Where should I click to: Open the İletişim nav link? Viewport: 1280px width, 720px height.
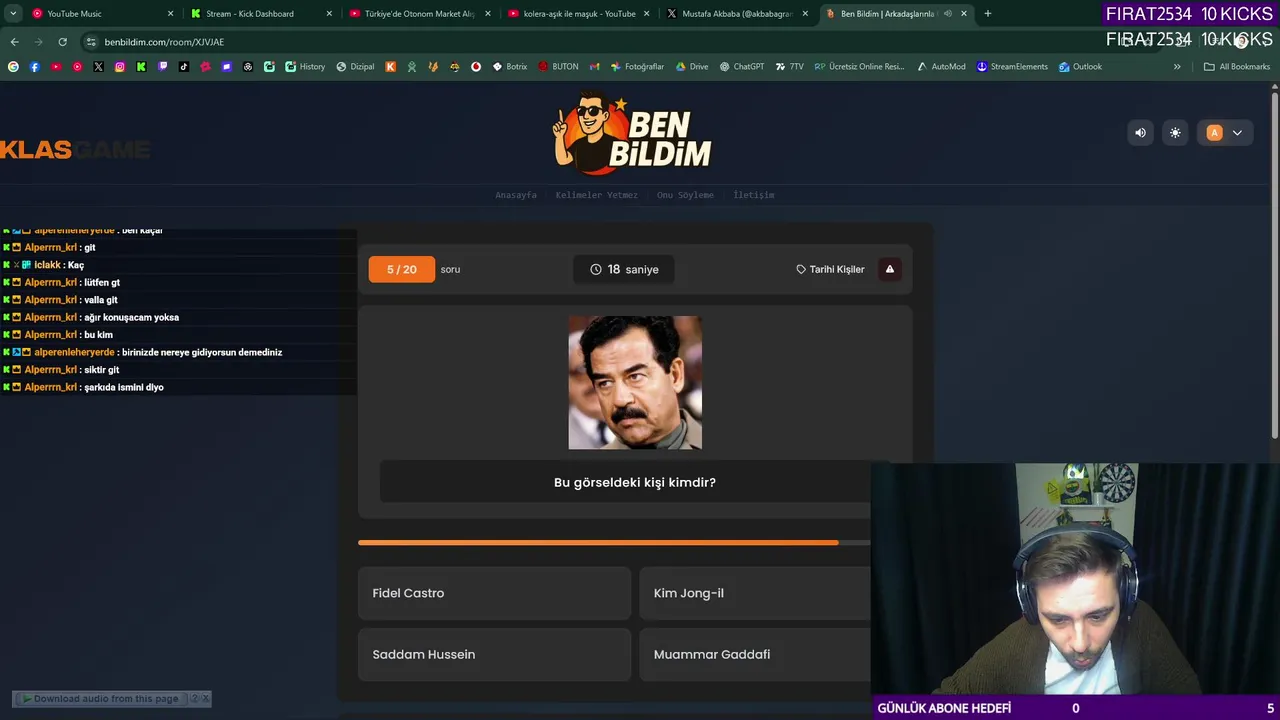pos(754,195)
